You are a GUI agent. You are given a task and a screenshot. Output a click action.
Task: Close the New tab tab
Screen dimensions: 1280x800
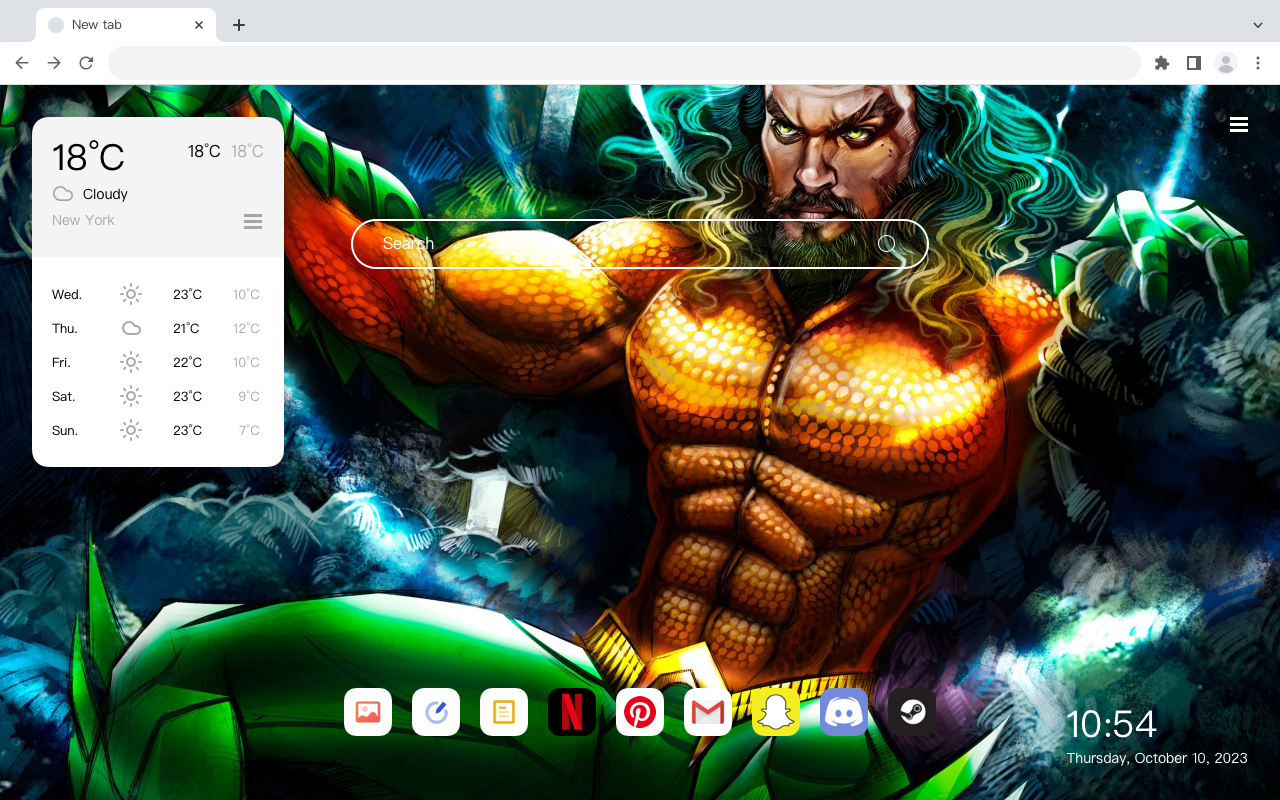pos(199,25)
